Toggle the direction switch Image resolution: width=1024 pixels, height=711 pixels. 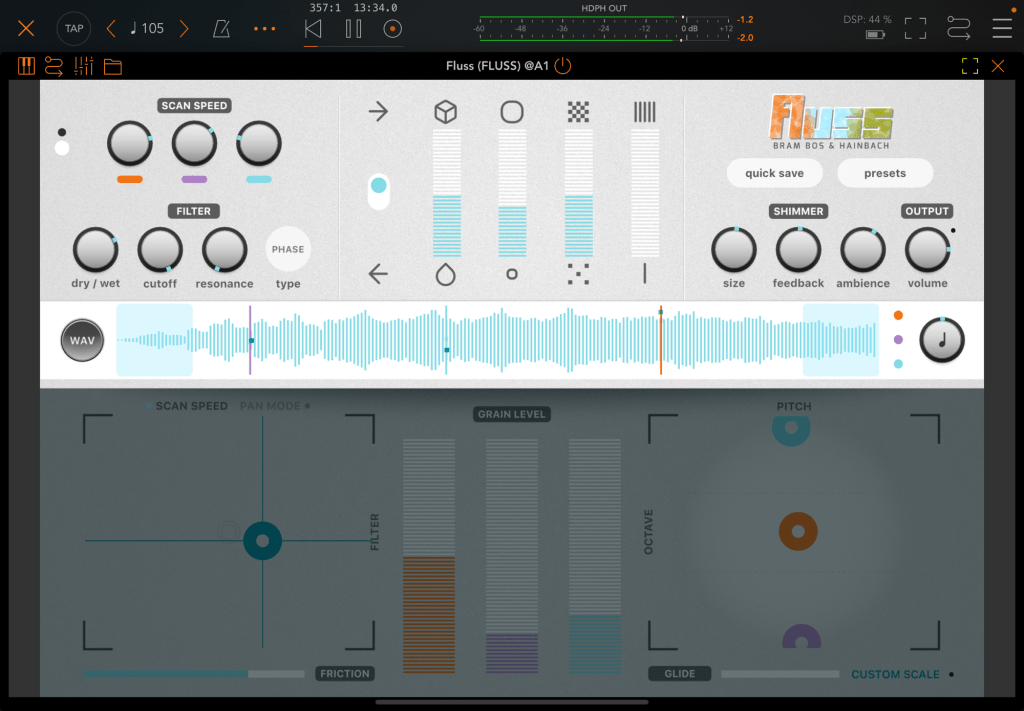pos(378,191)
